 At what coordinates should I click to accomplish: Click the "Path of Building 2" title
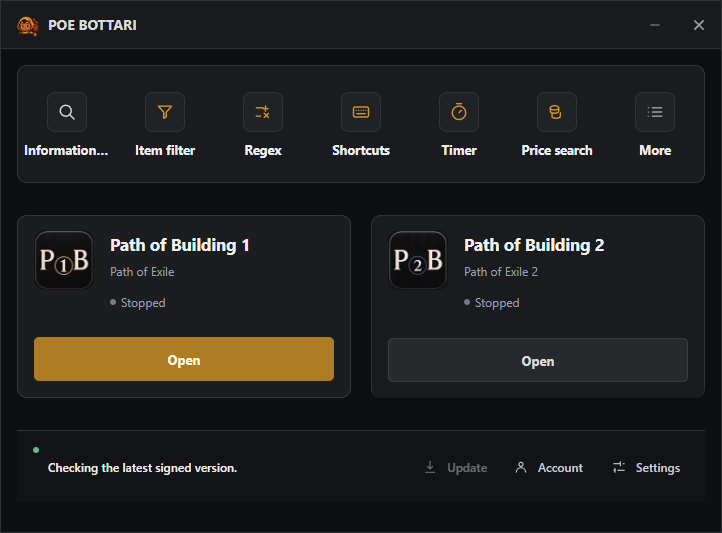pyautogui.click(x=534, y=245)
